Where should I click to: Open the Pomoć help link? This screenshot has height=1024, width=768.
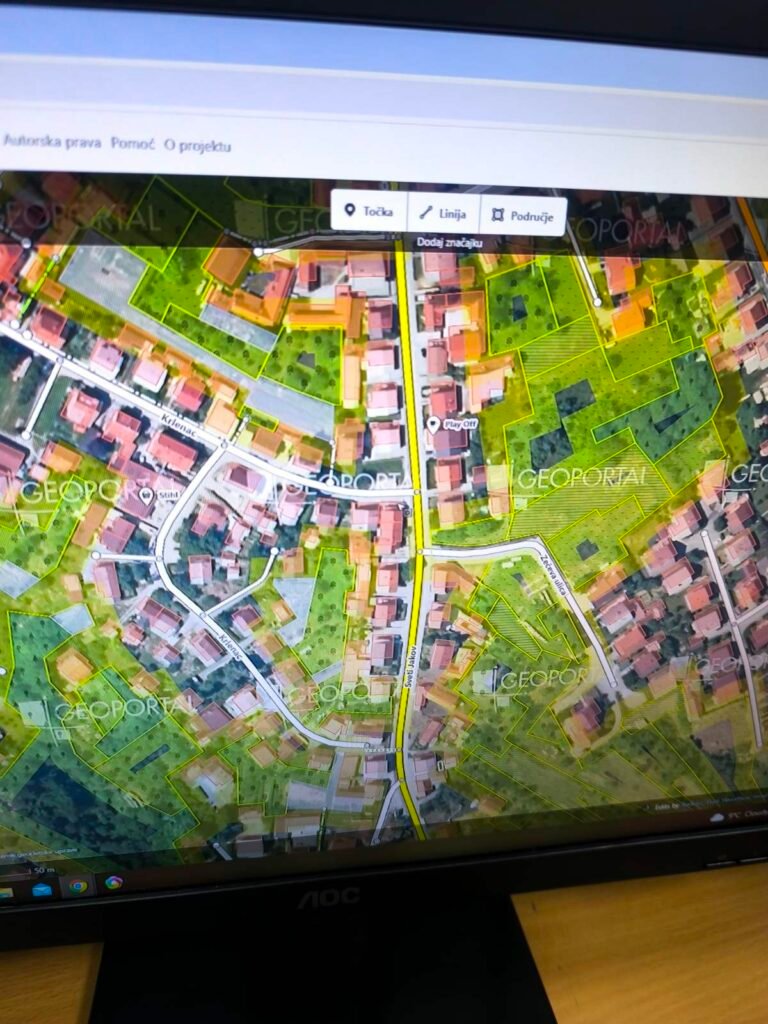pos(133,143)
